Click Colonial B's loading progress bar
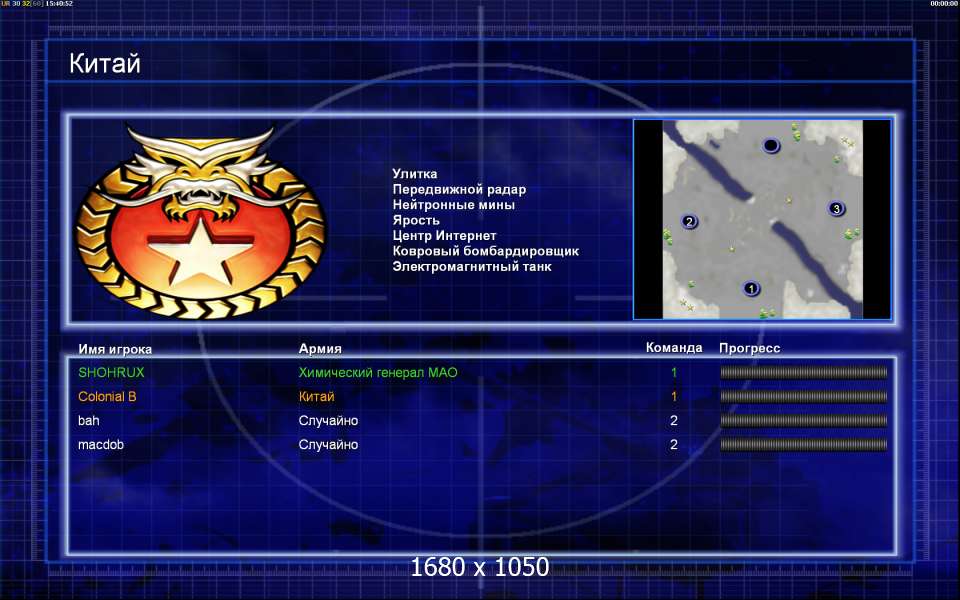This screenshot has height=600, width=960. 804,397
